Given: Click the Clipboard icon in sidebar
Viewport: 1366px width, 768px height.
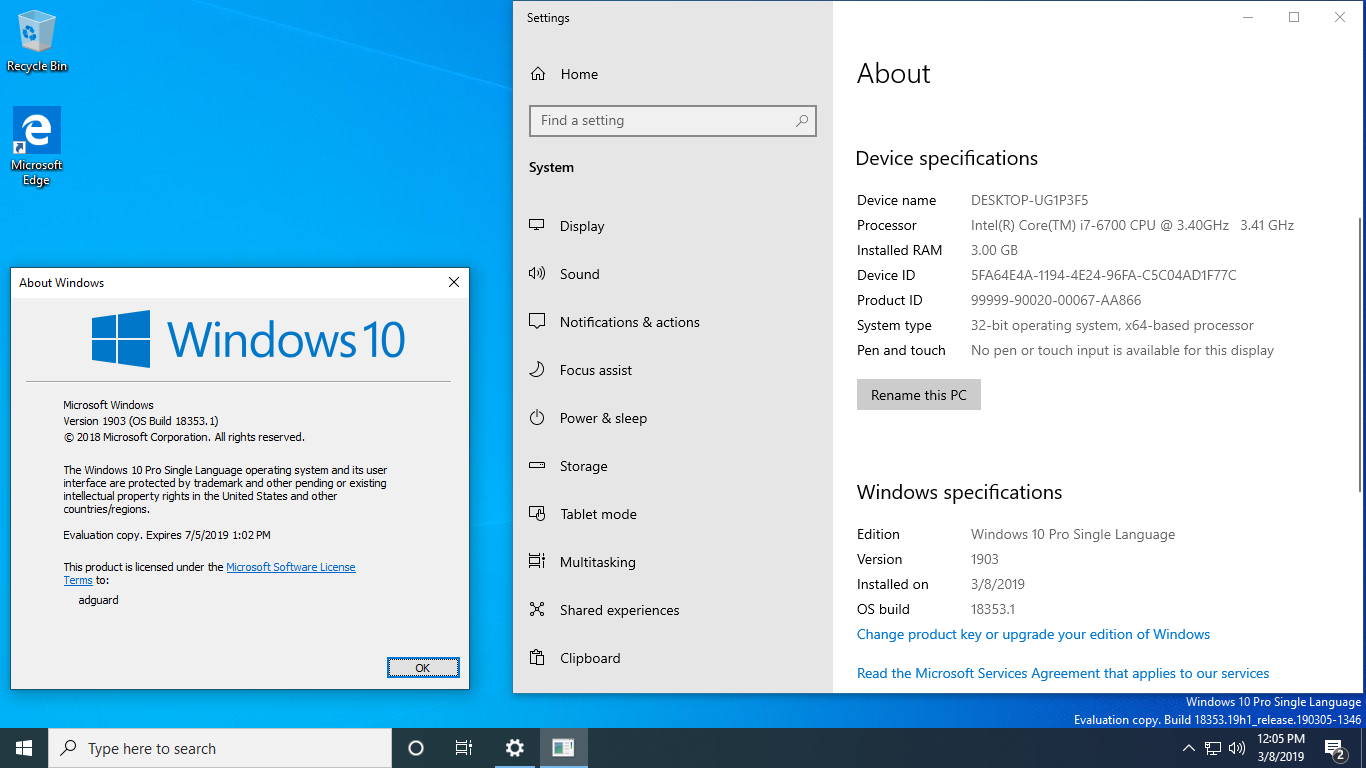Looking at the screenshot, I should tap(537, 658).
